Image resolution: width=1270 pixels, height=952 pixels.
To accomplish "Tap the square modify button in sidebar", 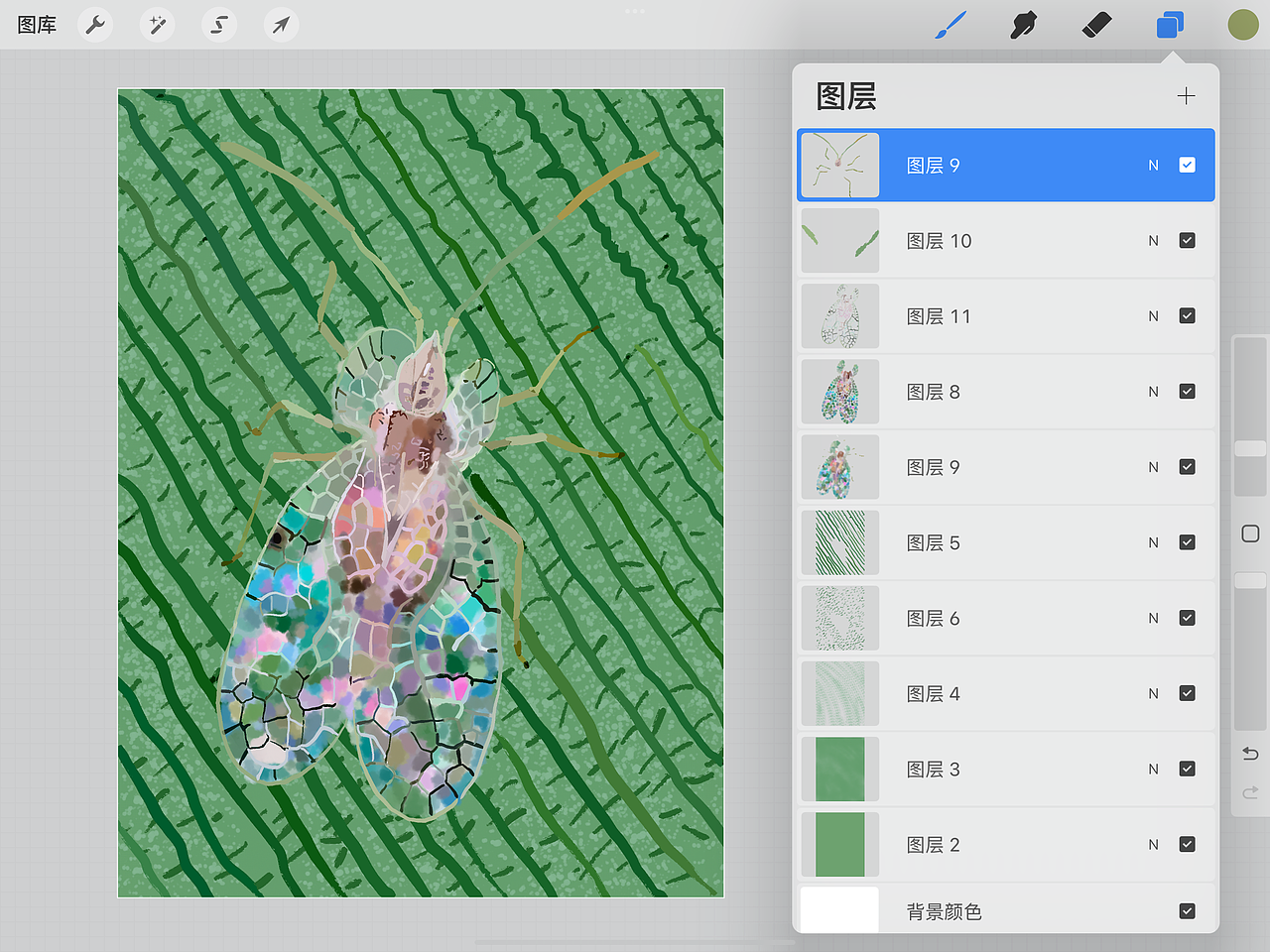I will [x=1250, y=534].
